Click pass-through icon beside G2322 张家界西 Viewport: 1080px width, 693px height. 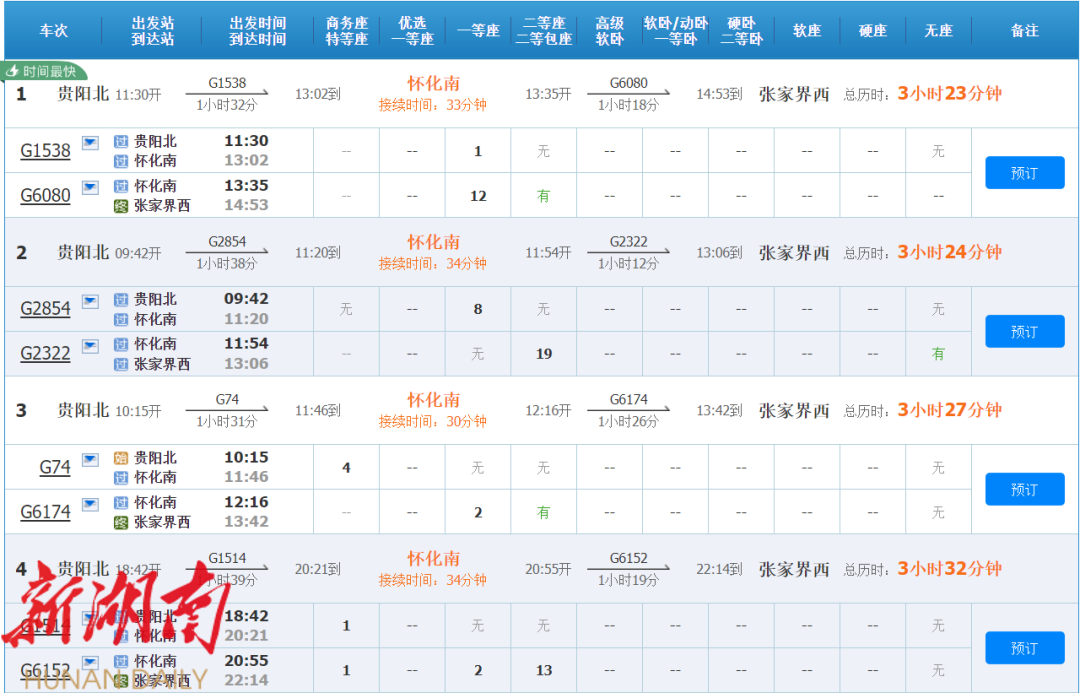tap(121, 364)
